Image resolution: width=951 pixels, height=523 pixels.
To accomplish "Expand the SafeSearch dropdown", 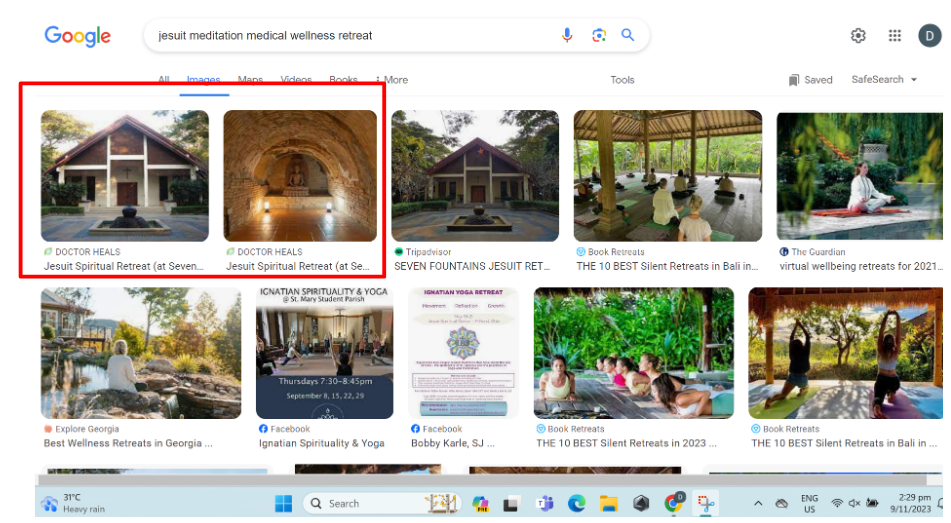I will tap(884, 80).
